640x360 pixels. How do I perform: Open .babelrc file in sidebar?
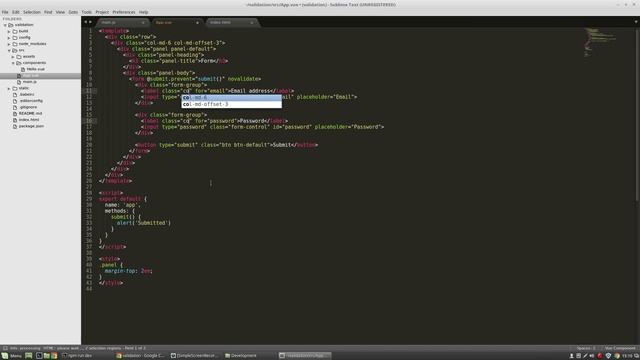[27, 95]
